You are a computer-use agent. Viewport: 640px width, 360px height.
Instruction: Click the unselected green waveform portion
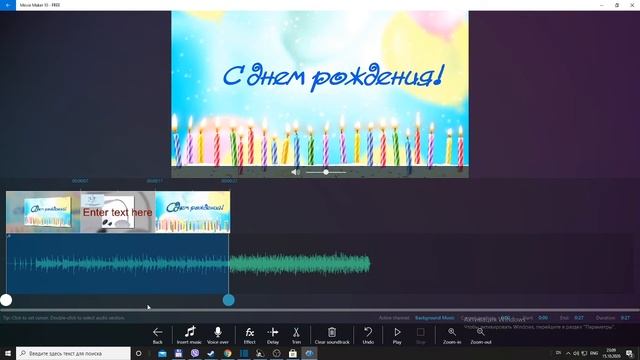click(300, 264)
